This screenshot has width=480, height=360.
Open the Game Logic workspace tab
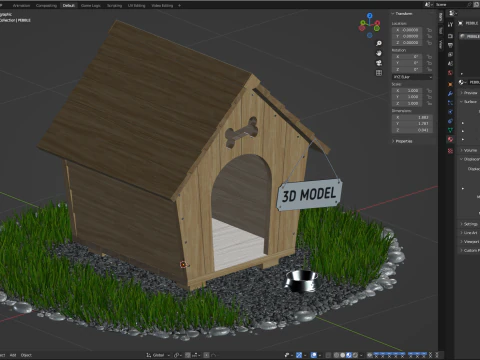point(90,5)
